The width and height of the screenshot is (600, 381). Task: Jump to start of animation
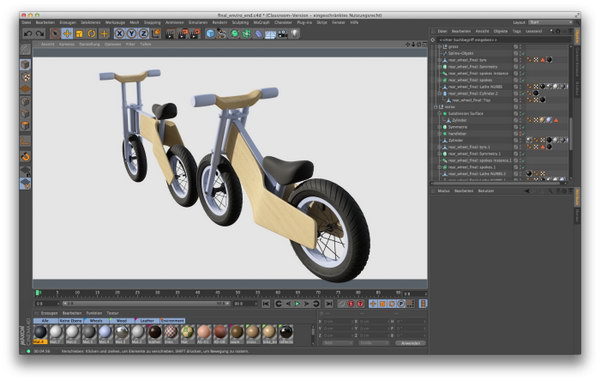pyautogui.click(x=266, y=304)
